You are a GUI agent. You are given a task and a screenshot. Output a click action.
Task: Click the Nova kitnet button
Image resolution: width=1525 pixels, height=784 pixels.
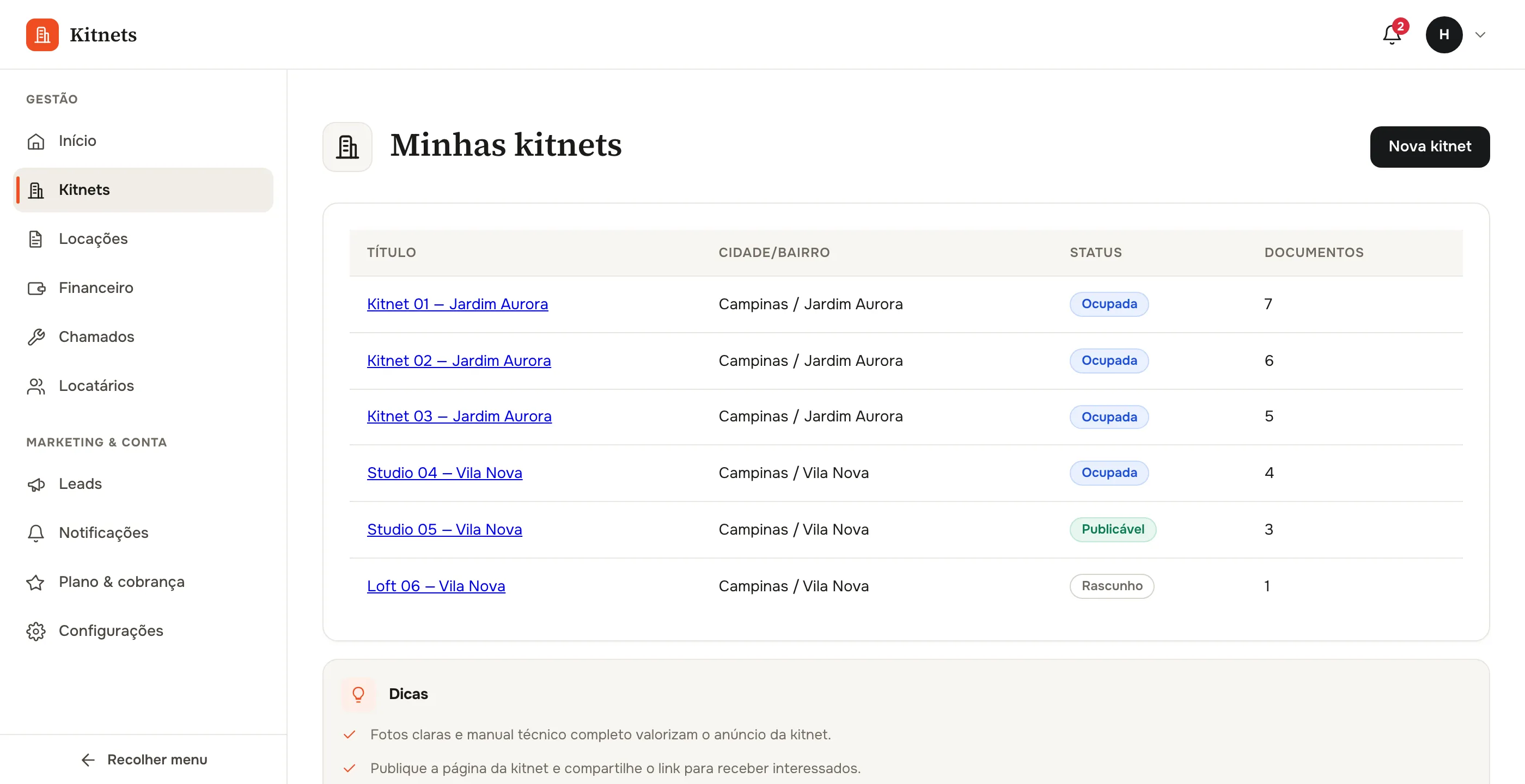[x=1430, y=147]
